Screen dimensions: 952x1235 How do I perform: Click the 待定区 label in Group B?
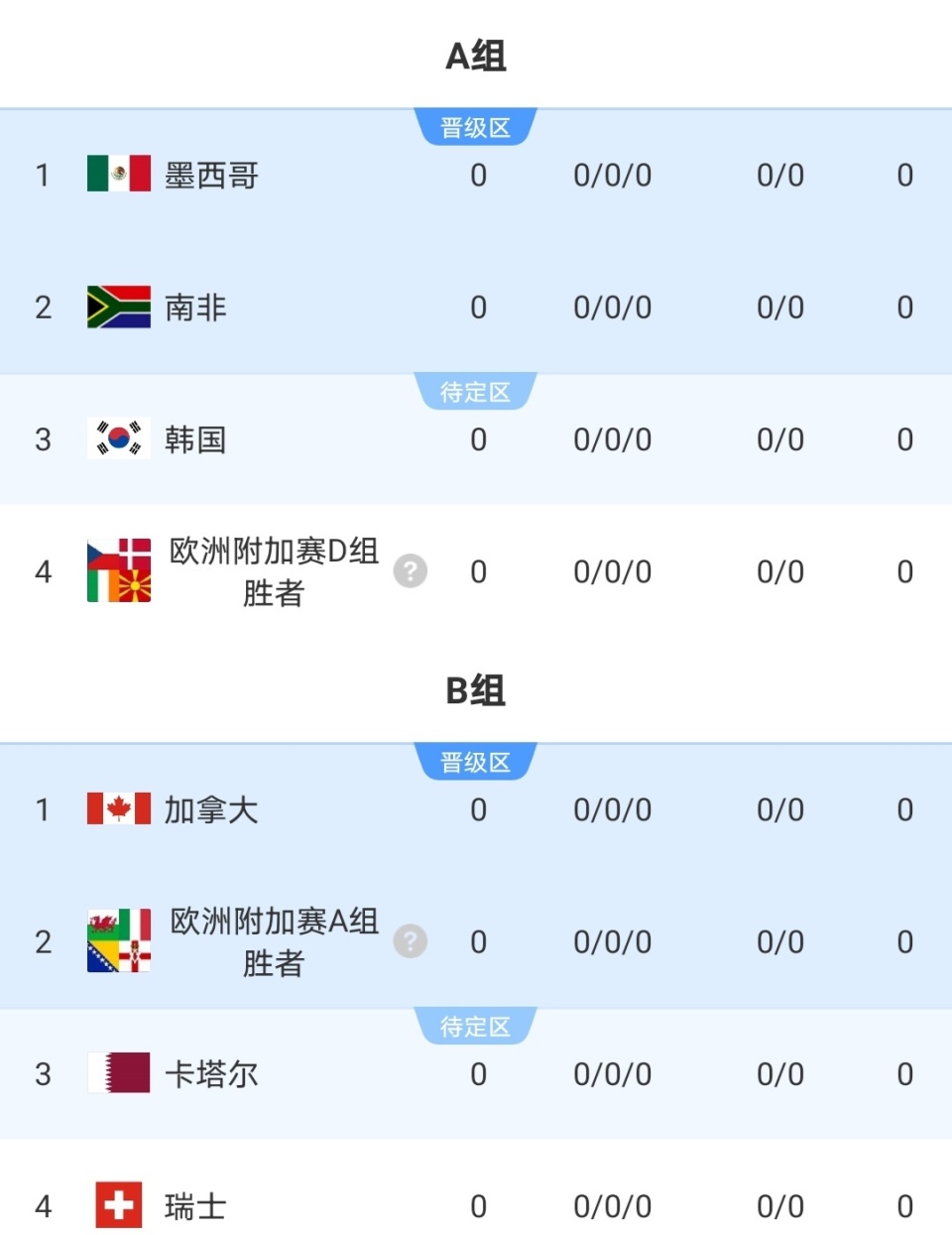tap(476, 1027)
